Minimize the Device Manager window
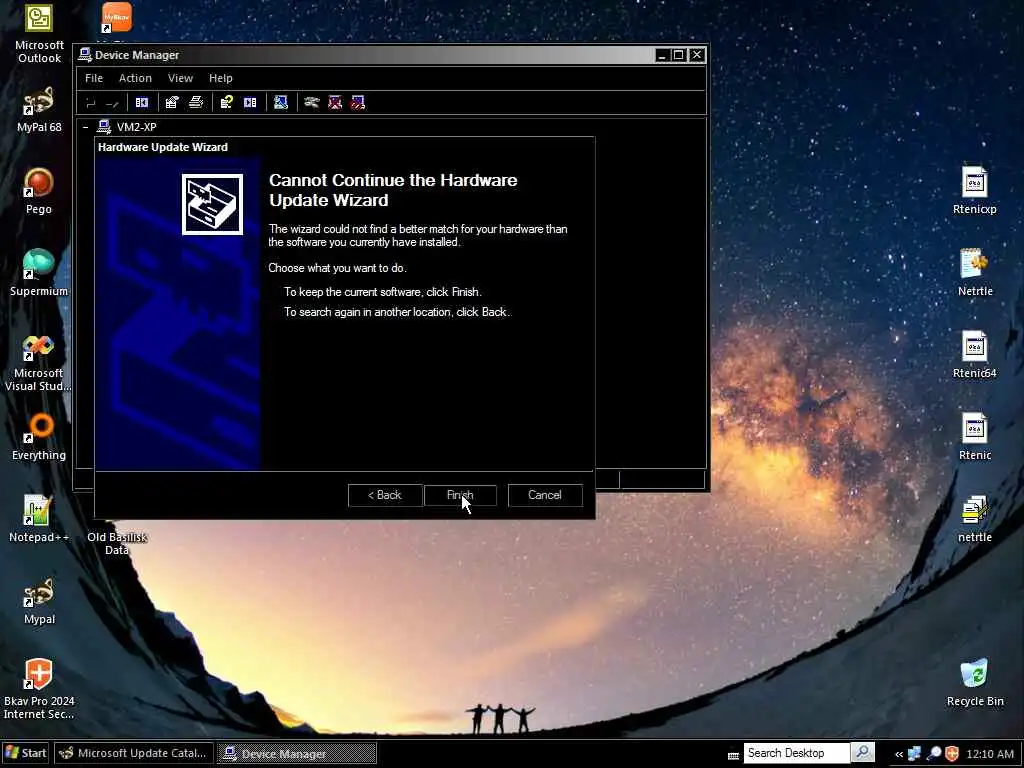 [x=662, y=56]
